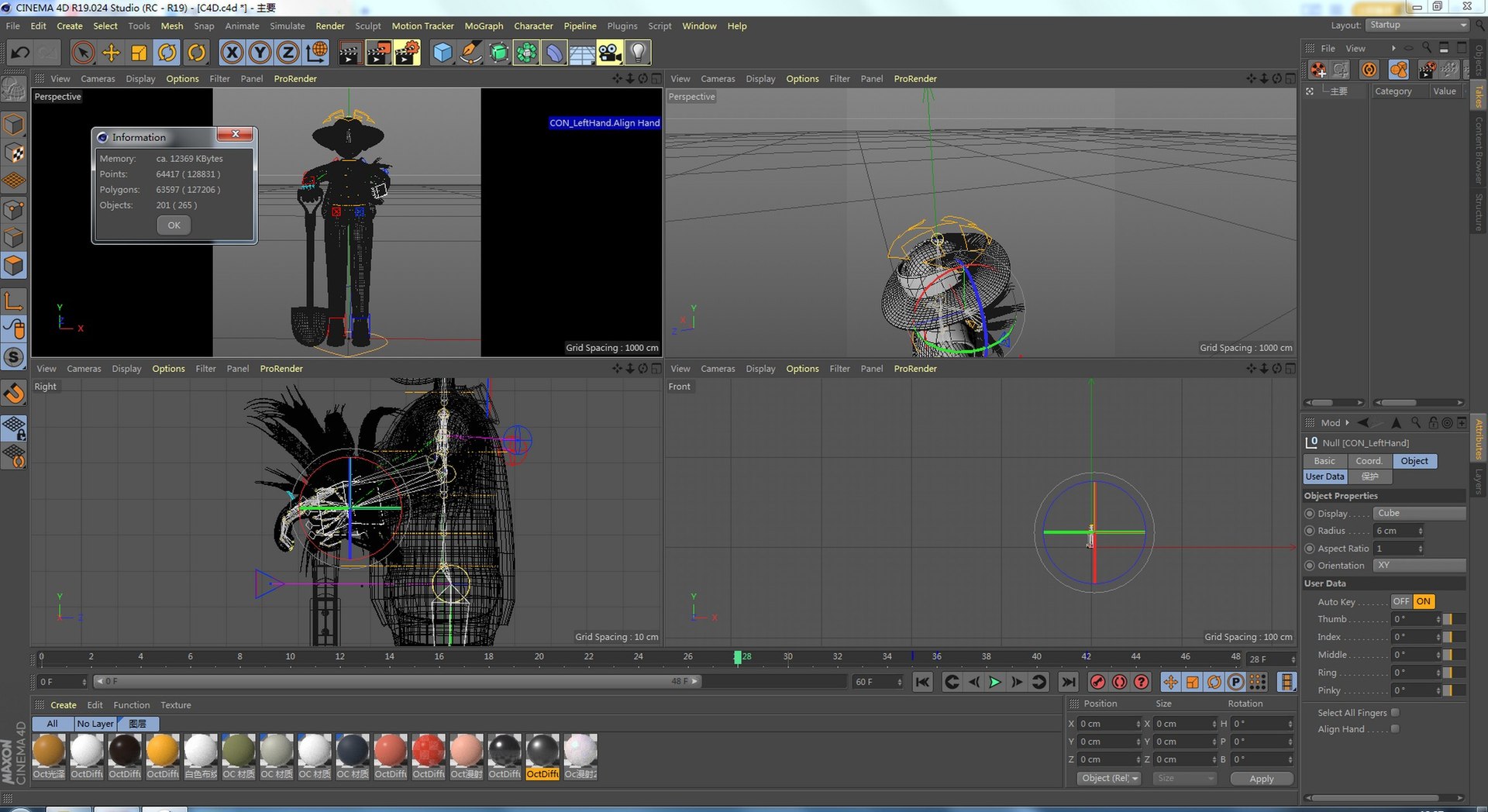Click the Cube primitive icon
This screenshot has height=812, width=1488.
tap(442, 53)
